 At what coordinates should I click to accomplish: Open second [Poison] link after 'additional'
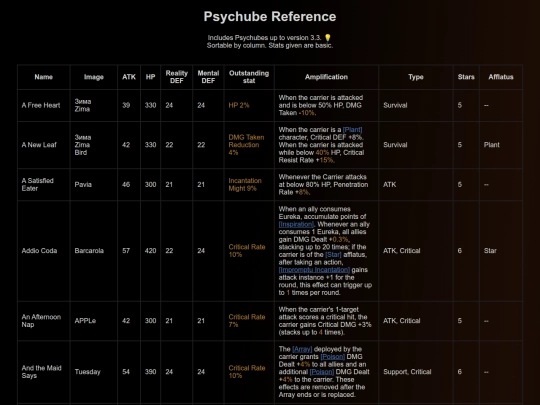point(322,372)
